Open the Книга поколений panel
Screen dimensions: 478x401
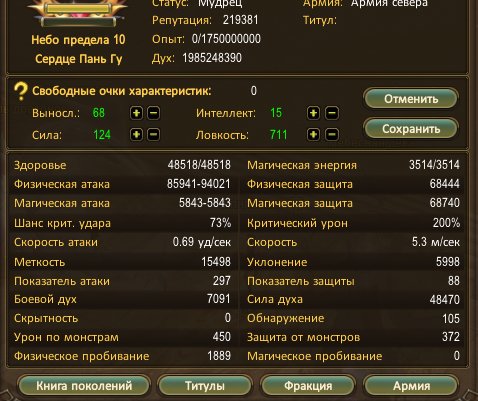coord(84,386)
